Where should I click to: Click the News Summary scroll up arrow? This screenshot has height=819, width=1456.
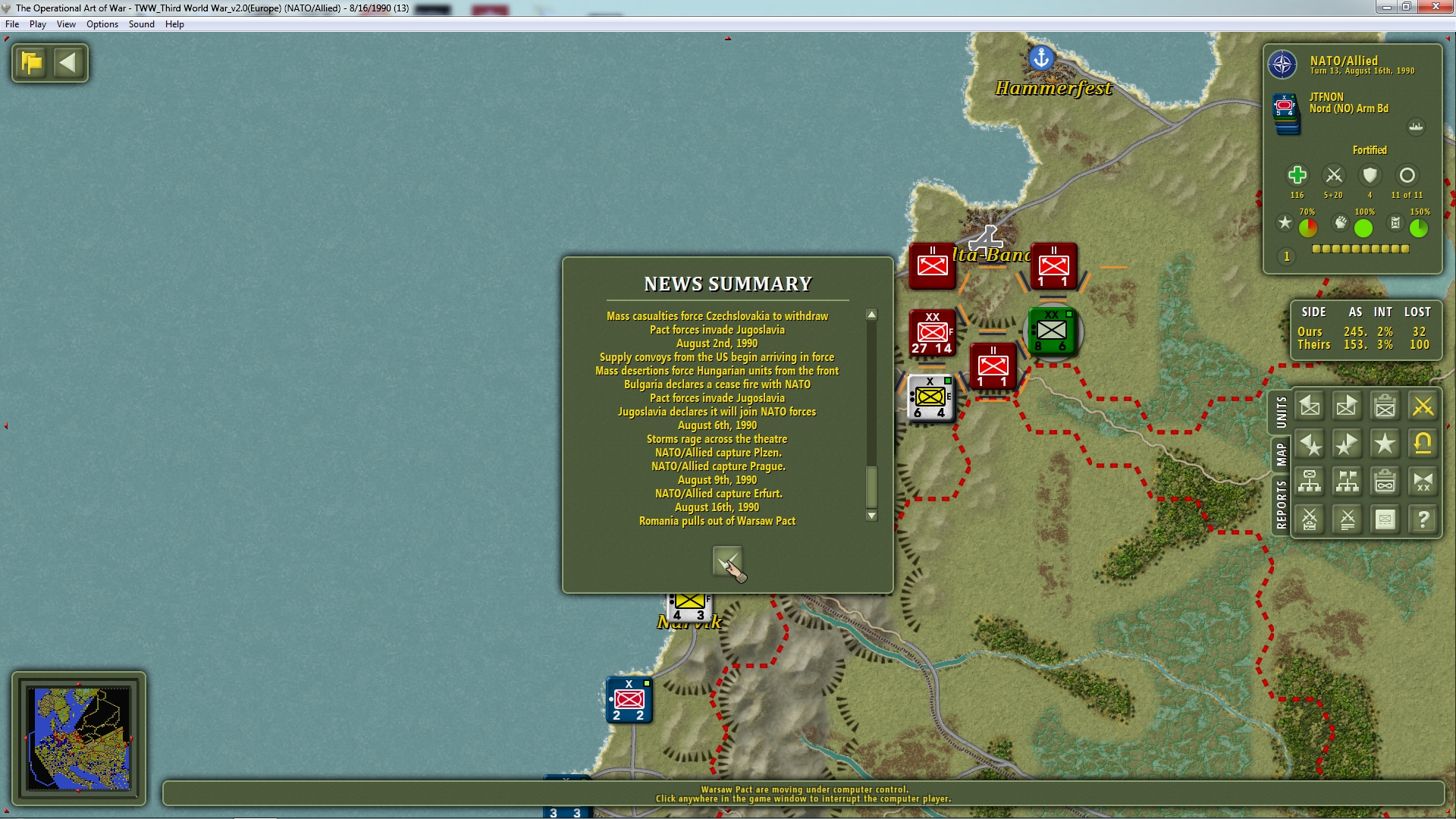point(871,314)
